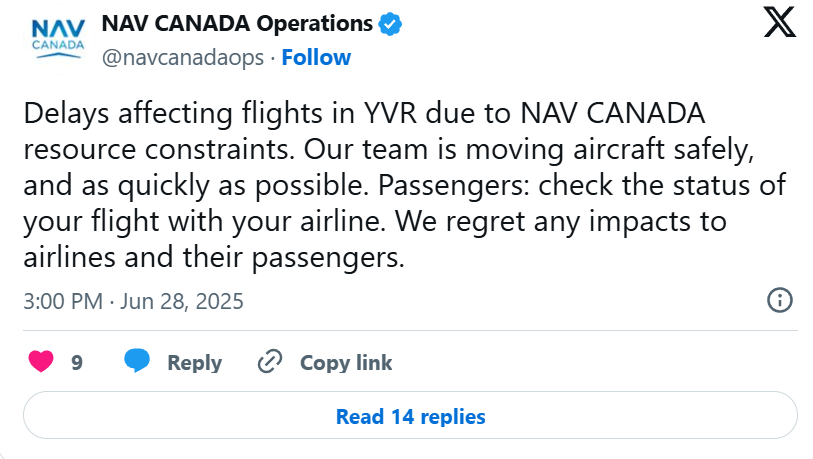Click the blue reply bubble icon
The height and width of the screenshot is (459, 813).
tap(137, 360)
